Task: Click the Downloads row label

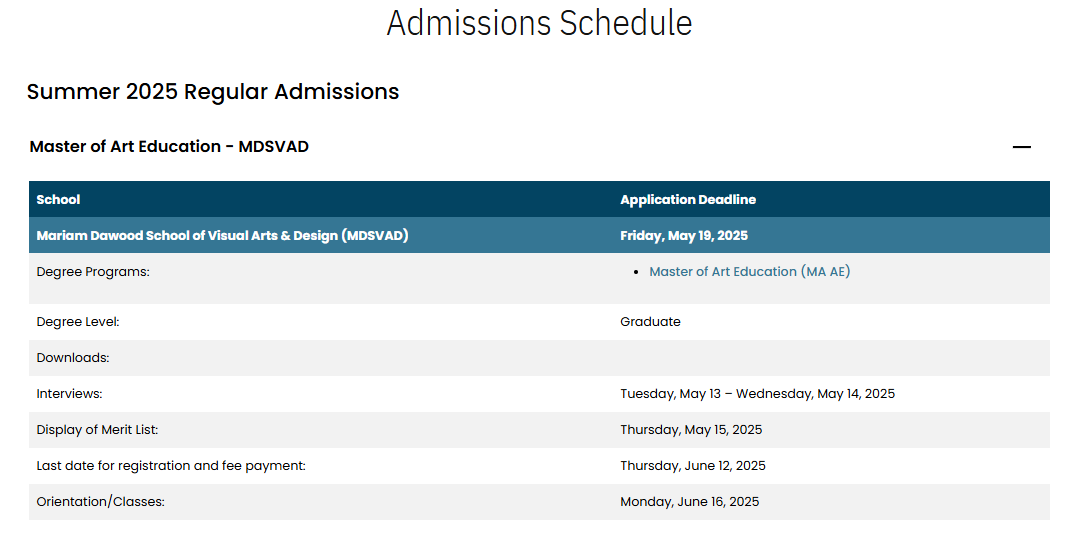Action: (x=72, y=358)
